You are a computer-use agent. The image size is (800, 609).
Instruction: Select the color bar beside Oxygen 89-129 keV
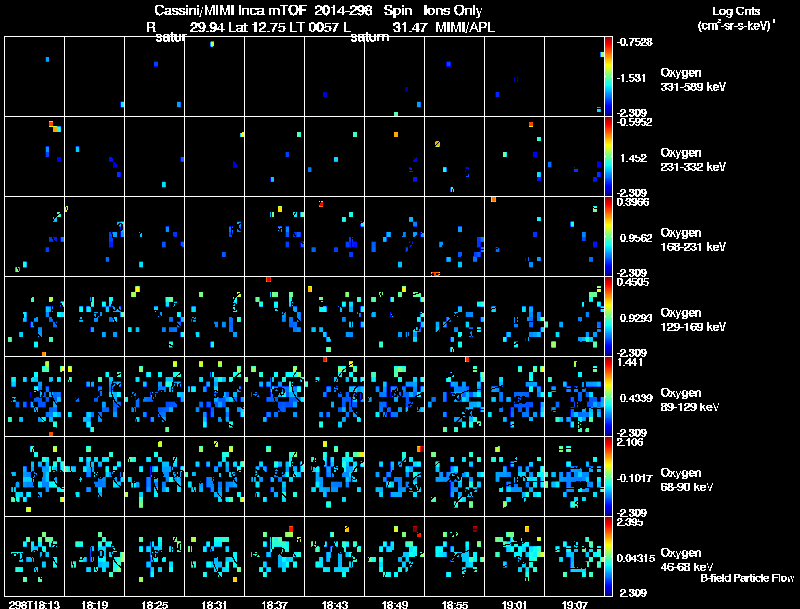pyautogui.click(x=609, y=396)
